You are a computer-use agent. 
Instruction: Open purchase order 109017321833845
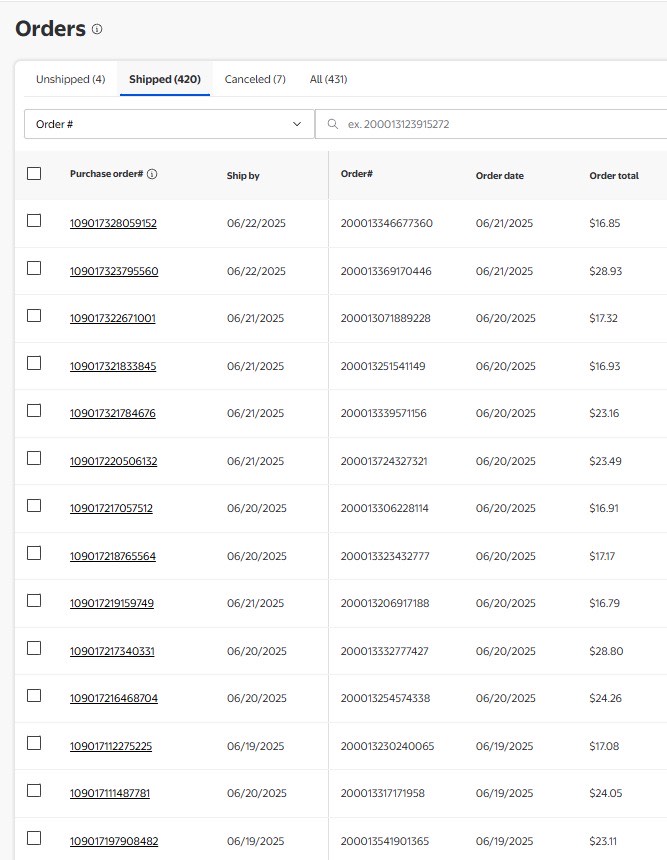(x=113, y=366)
